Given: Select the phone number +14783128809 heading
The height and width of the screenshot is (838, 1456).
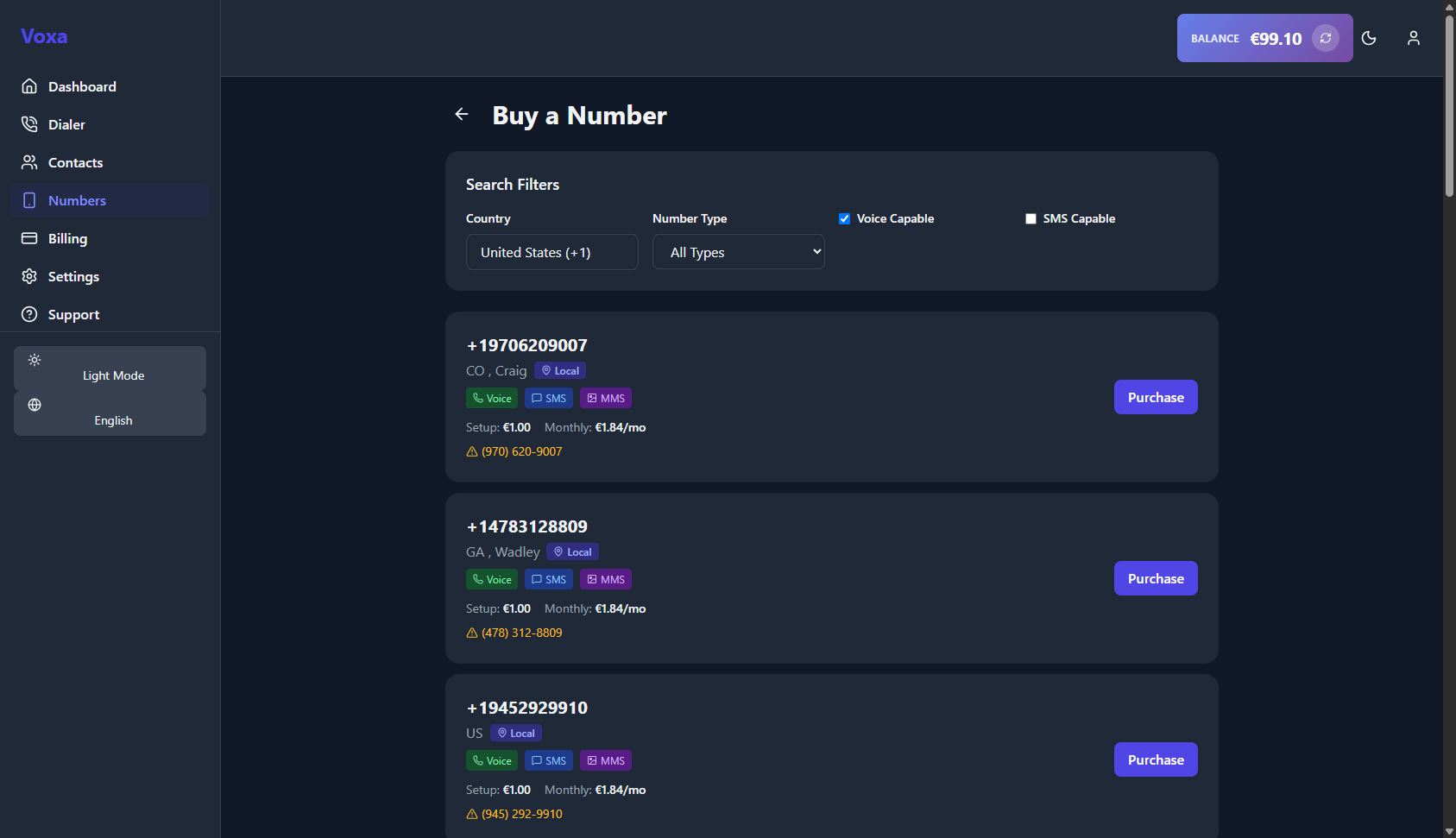Looking at the screenshot, I should click(x=527, y=526).
